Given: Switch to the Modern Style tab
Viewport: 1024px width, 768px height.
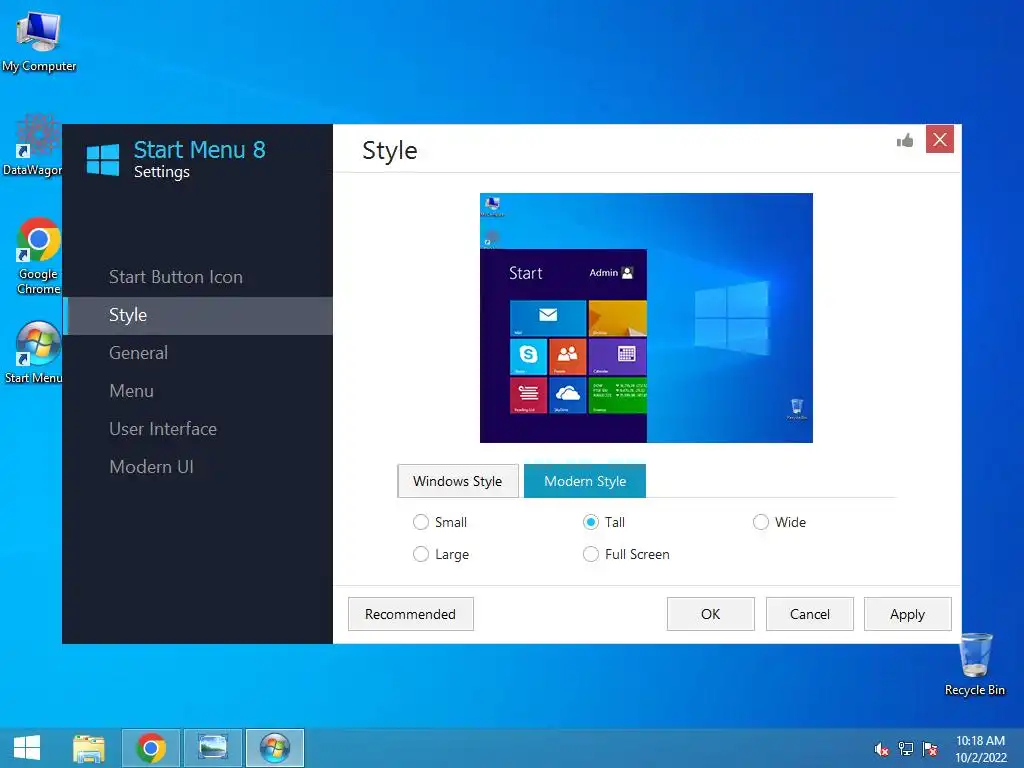Looking at the screenshot, I should click(x=585, y=481).
